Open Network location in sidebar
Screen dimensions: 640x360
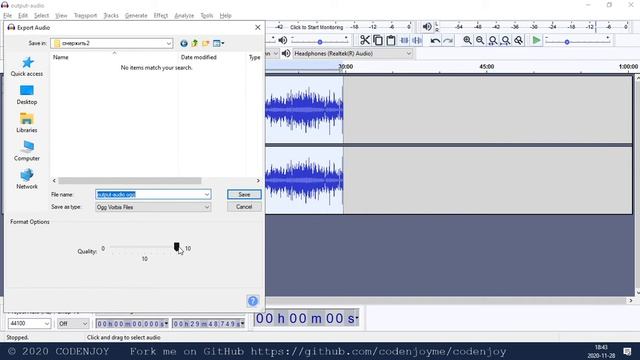point(27,179)
